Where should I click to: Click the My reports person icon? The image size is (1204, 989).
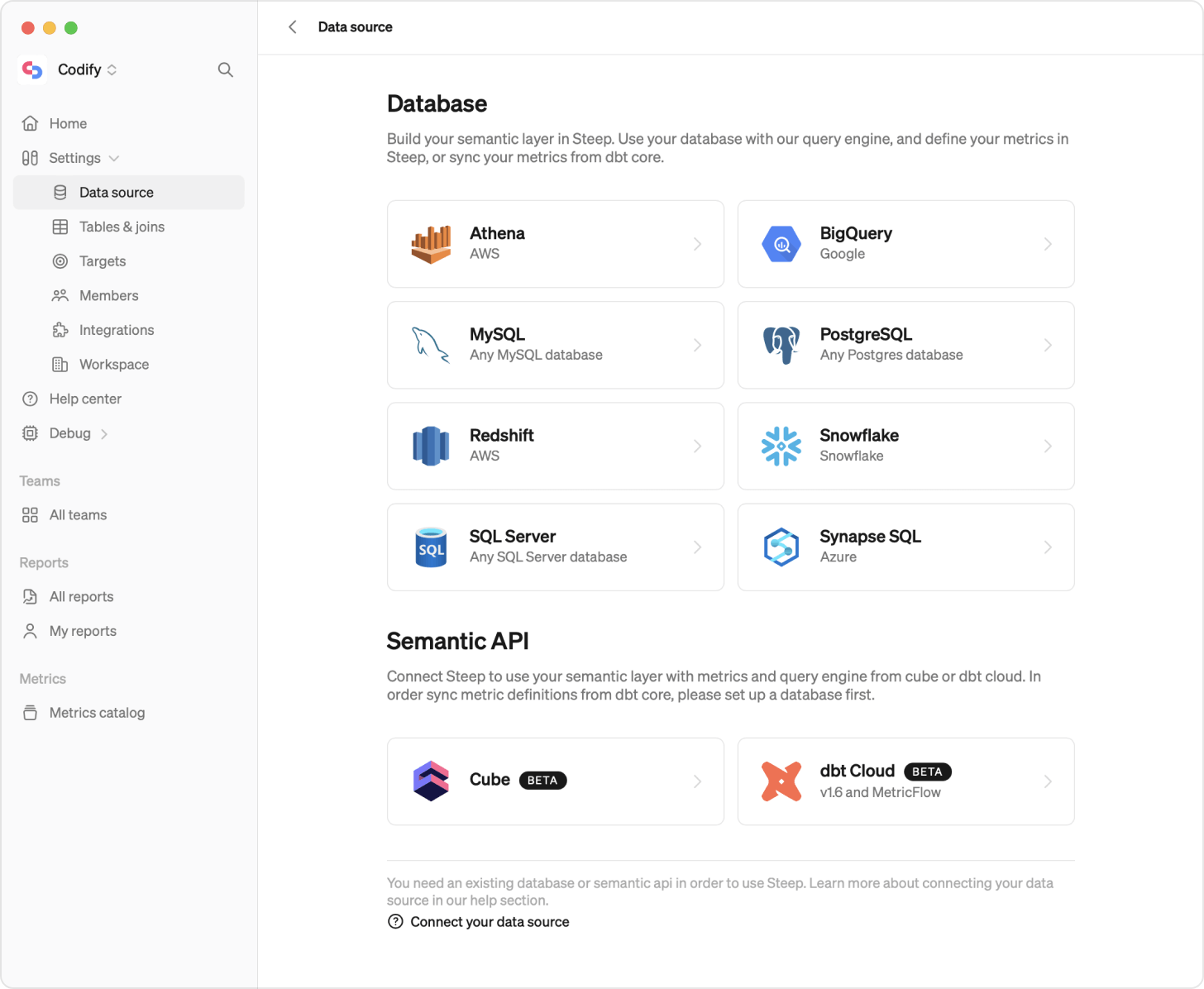click(31, 631)
